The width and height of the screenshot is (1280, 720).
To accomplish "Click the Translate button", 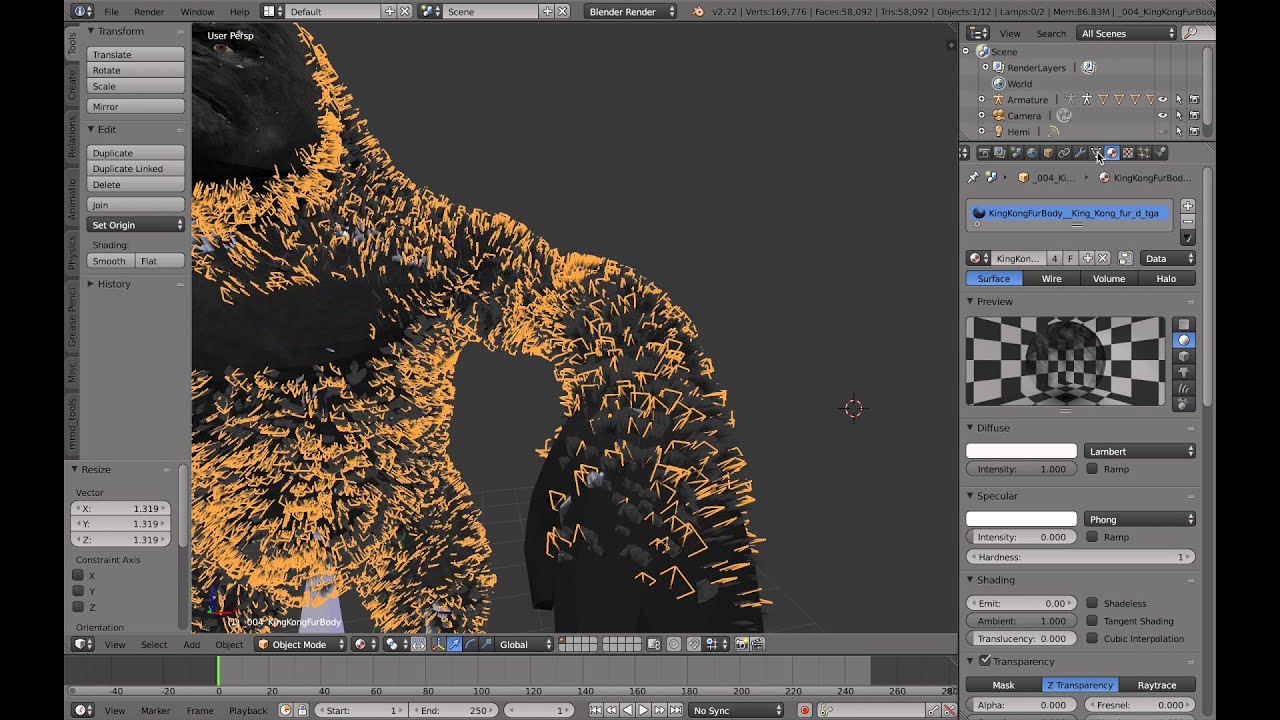I will [136, 54].
